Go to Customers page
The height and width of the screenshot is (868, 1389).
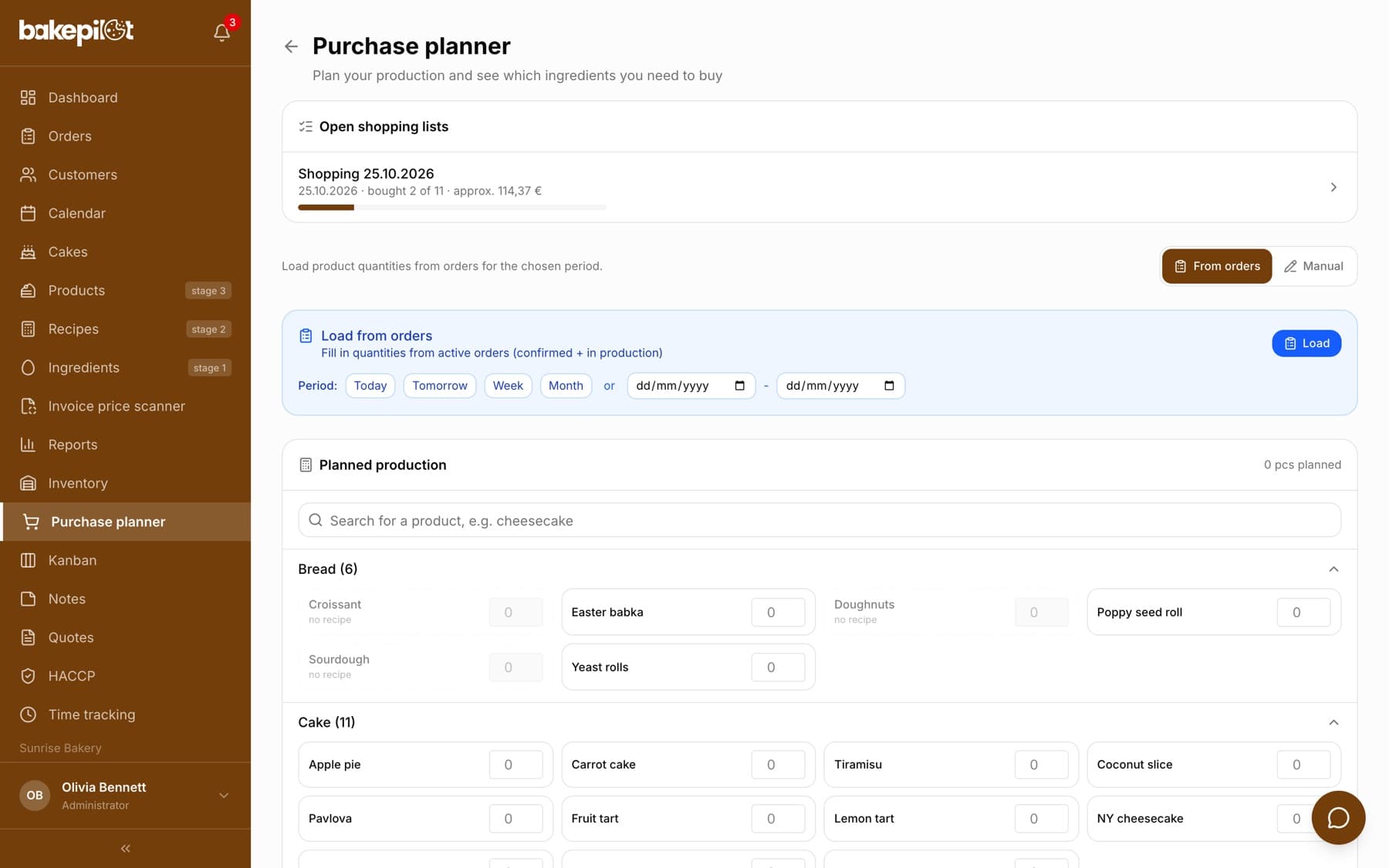pos(125,174)
